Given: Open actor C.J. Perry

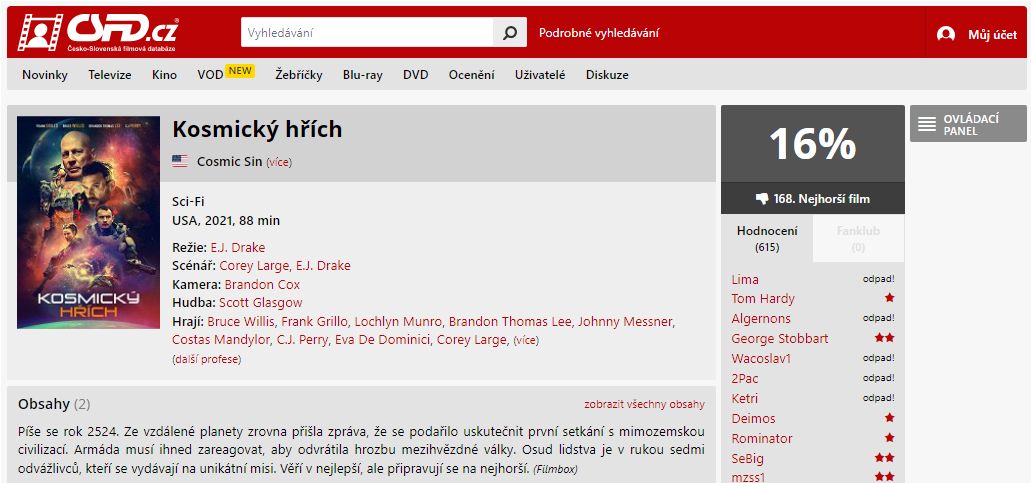Looking at the screenshot, I should [x=302, y=340].
